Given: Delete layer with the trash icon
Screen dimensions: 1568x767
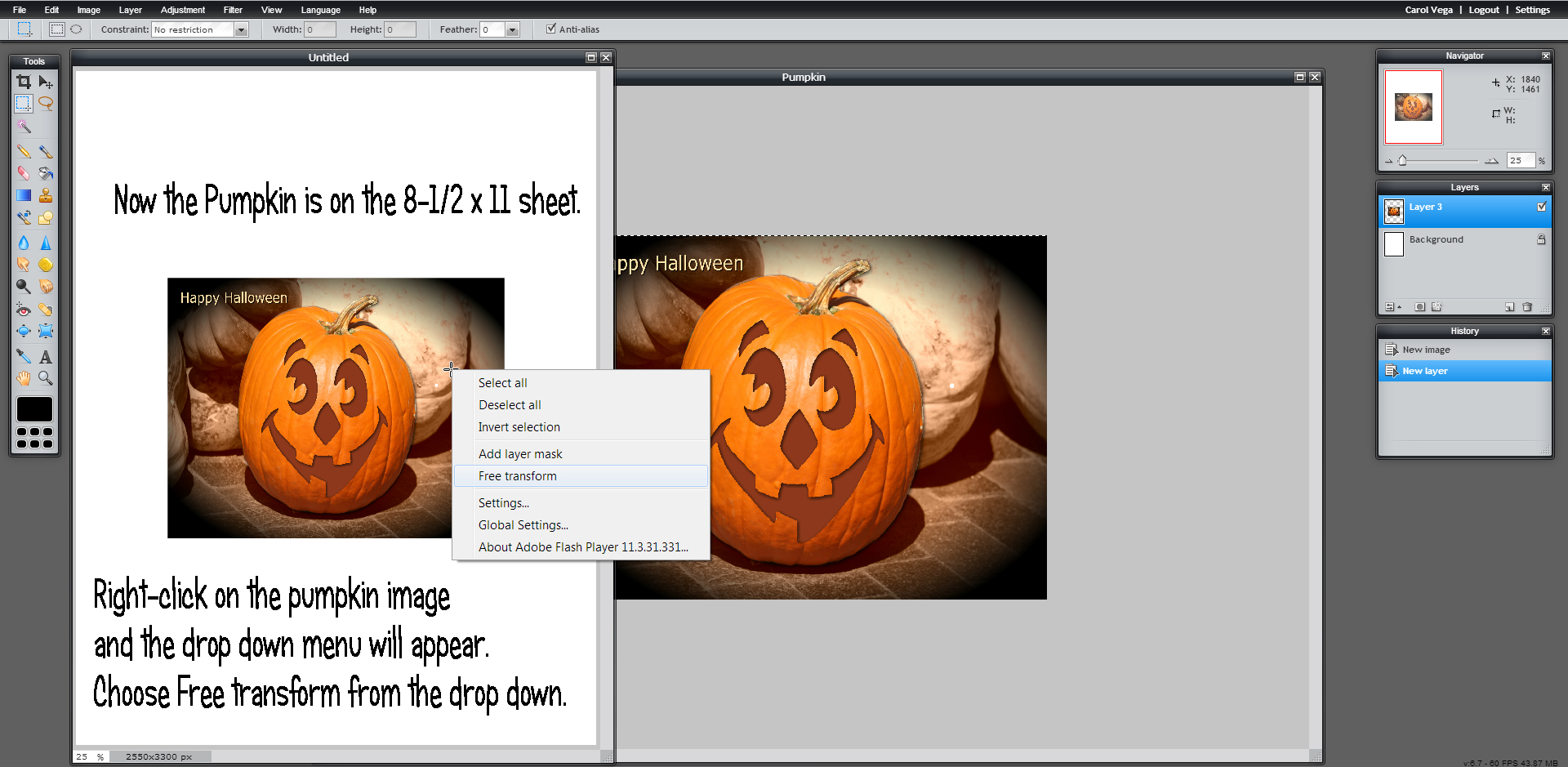Looking at the screenshot, I should [1527, 307].
